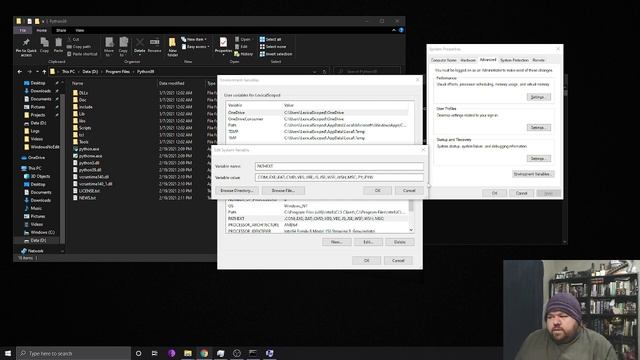Click Performance Settings button
The width and height of the screenshot is (640, 360).
pyautogui.click(x=538, y=97)
